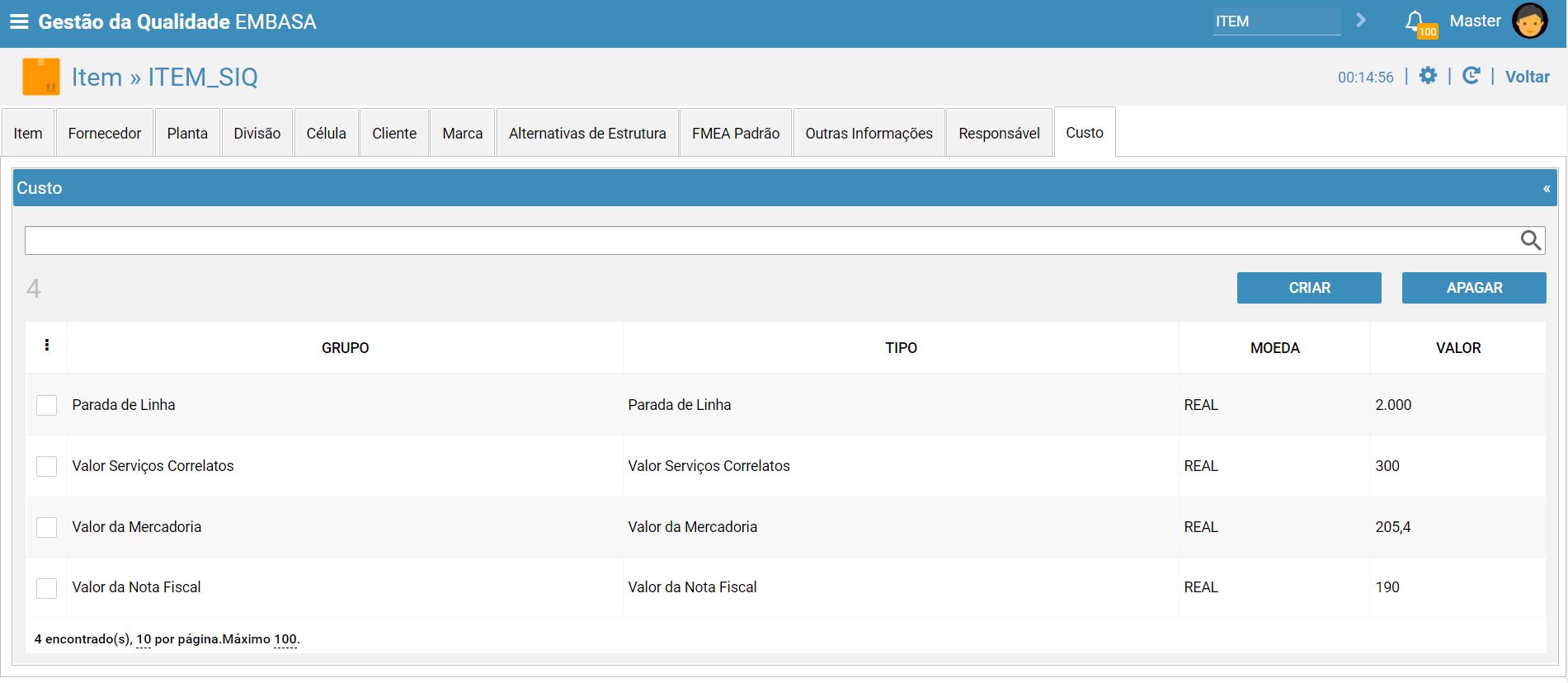Viewport: 1568px width, 683px height.
Task: Sort by TIPO column header
Action: click(902, 348)
